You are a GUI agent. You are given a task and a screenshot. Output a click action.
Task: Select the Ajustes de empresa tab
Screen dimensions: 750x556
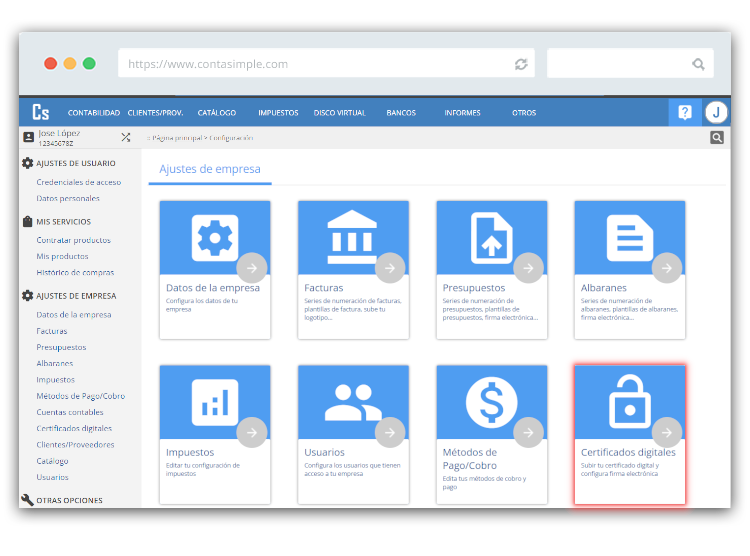click(x=210, y=170)
